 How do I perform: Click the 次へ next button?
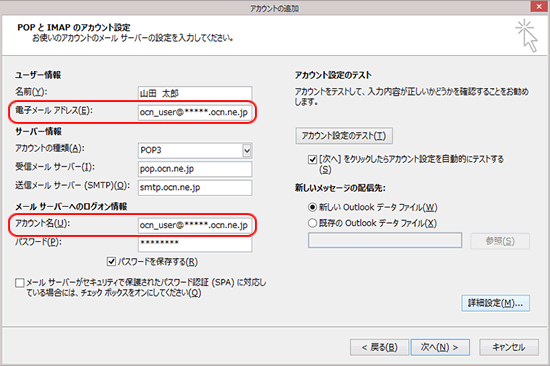pyautogui.click(x=440, y=347)
